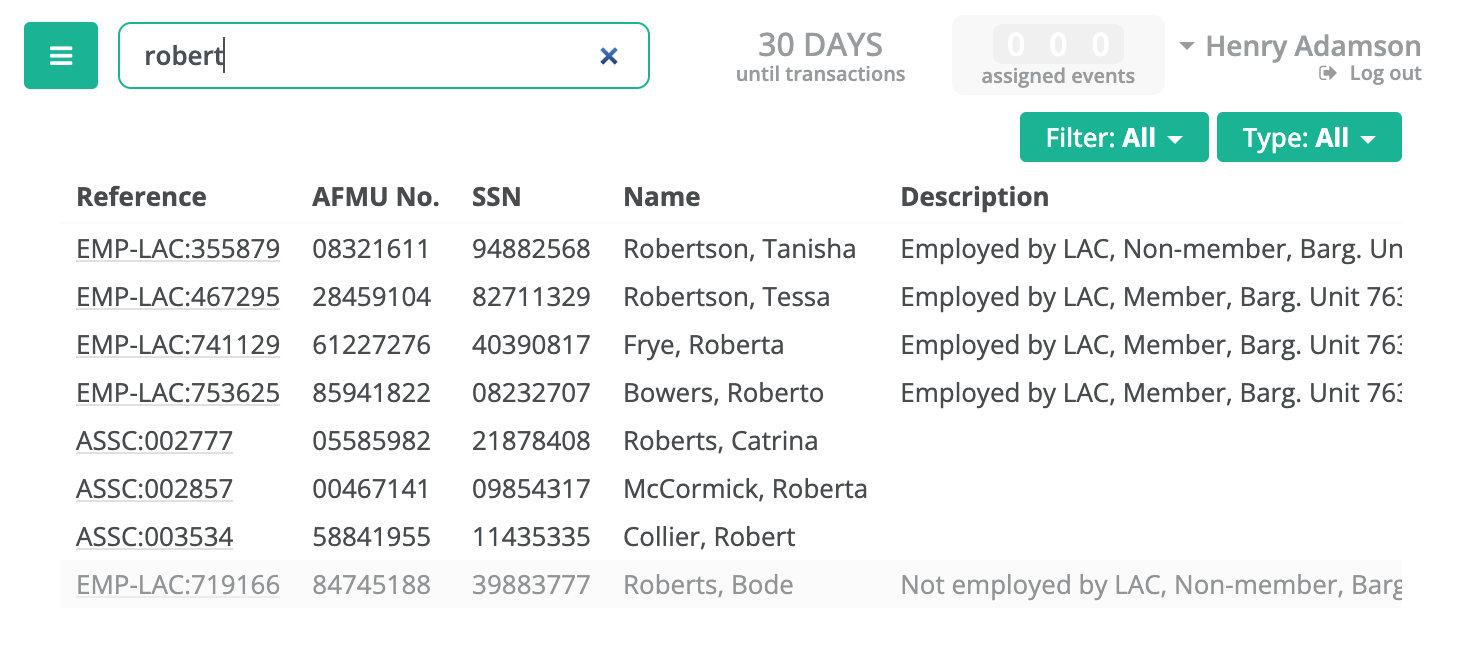Click AFMU number 58841955
Image resolution: width=1462 pixels, height=666 pixels.
click(371, 537)
